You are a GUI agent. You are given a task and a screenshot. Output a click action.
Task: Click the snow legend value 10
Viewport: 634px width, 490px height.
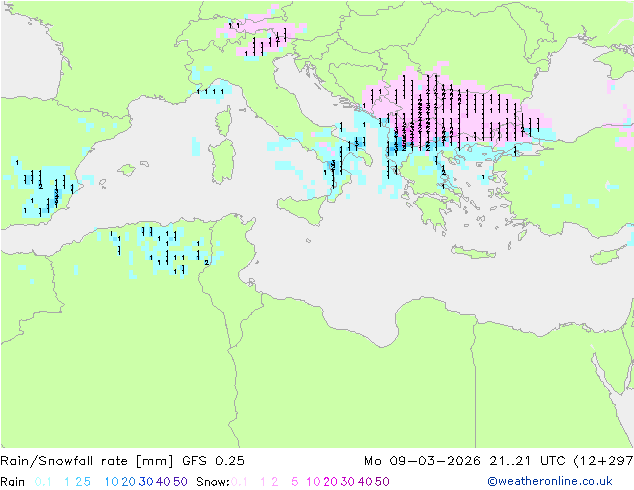tap(313, 482)
